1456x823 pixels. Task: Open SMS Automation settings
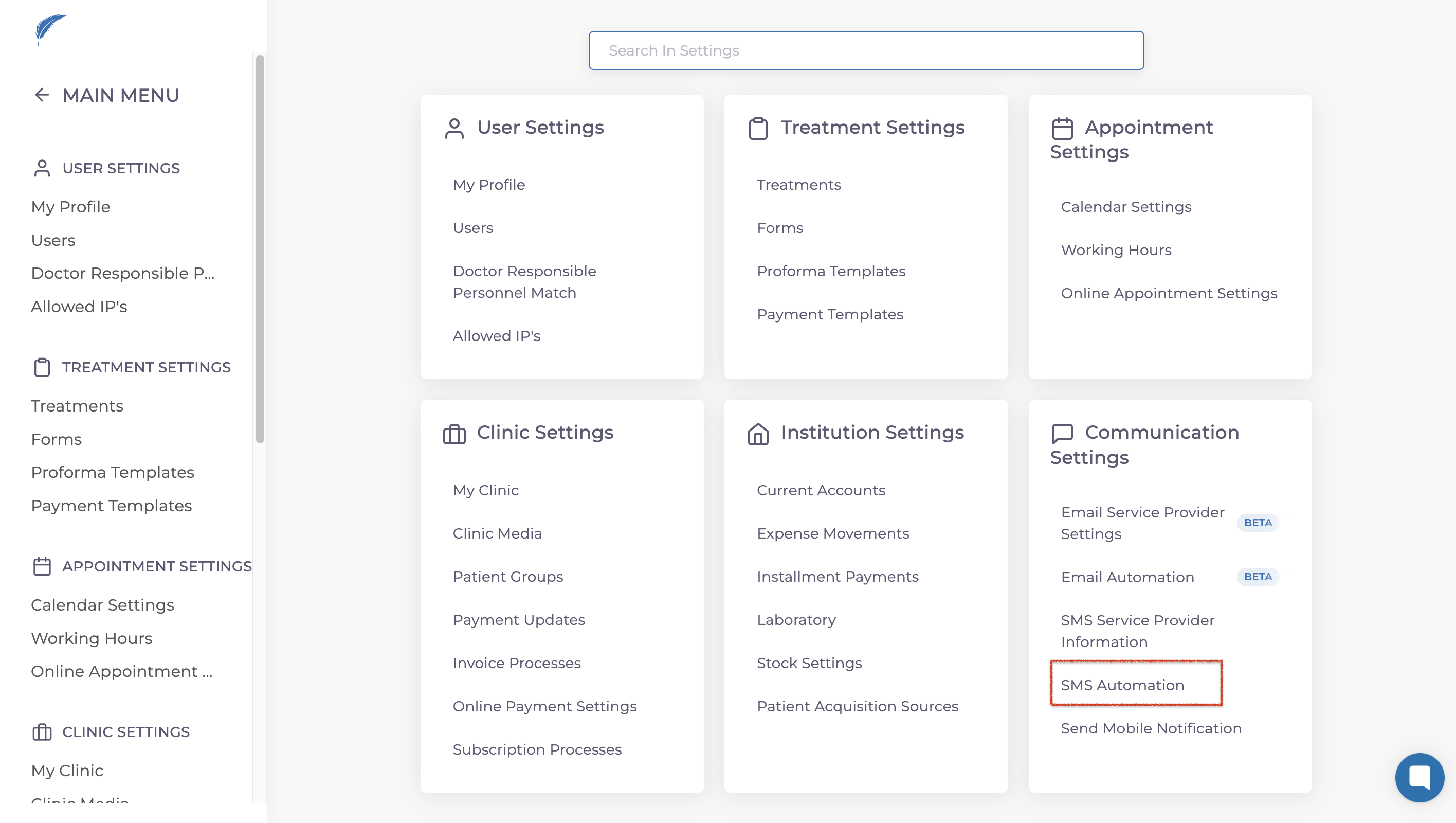(1122, 685)
